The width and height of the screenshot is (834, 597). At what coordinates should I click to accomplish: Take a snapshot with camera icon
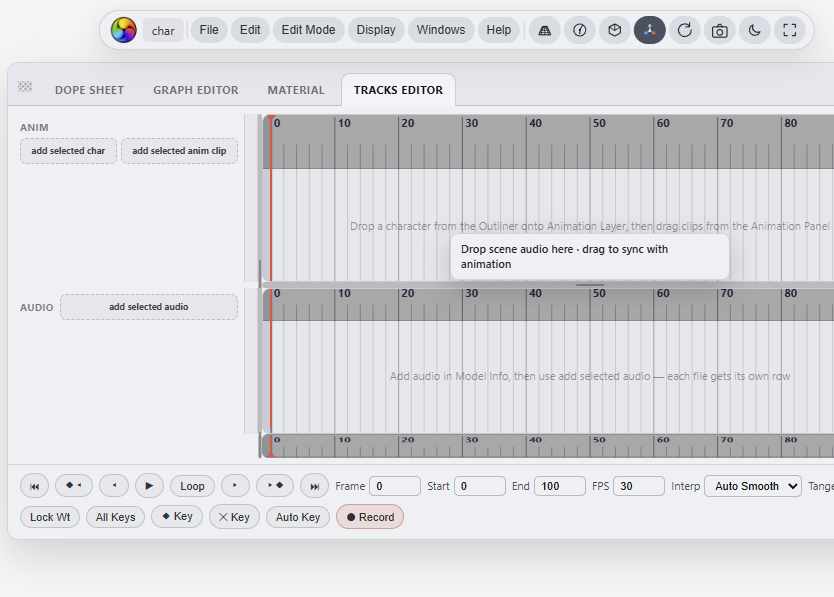(720, 30)
